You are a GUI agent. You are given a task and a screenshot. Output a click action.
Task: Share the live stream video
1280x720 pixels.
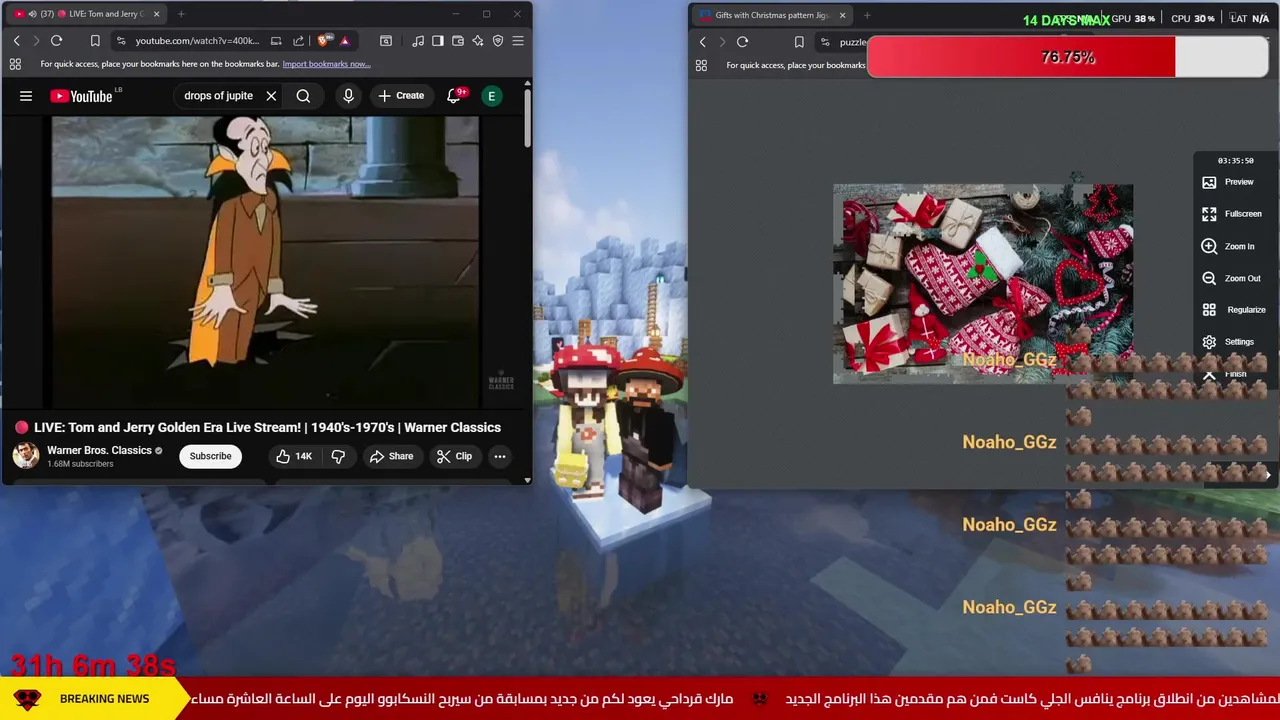(391, 456)
